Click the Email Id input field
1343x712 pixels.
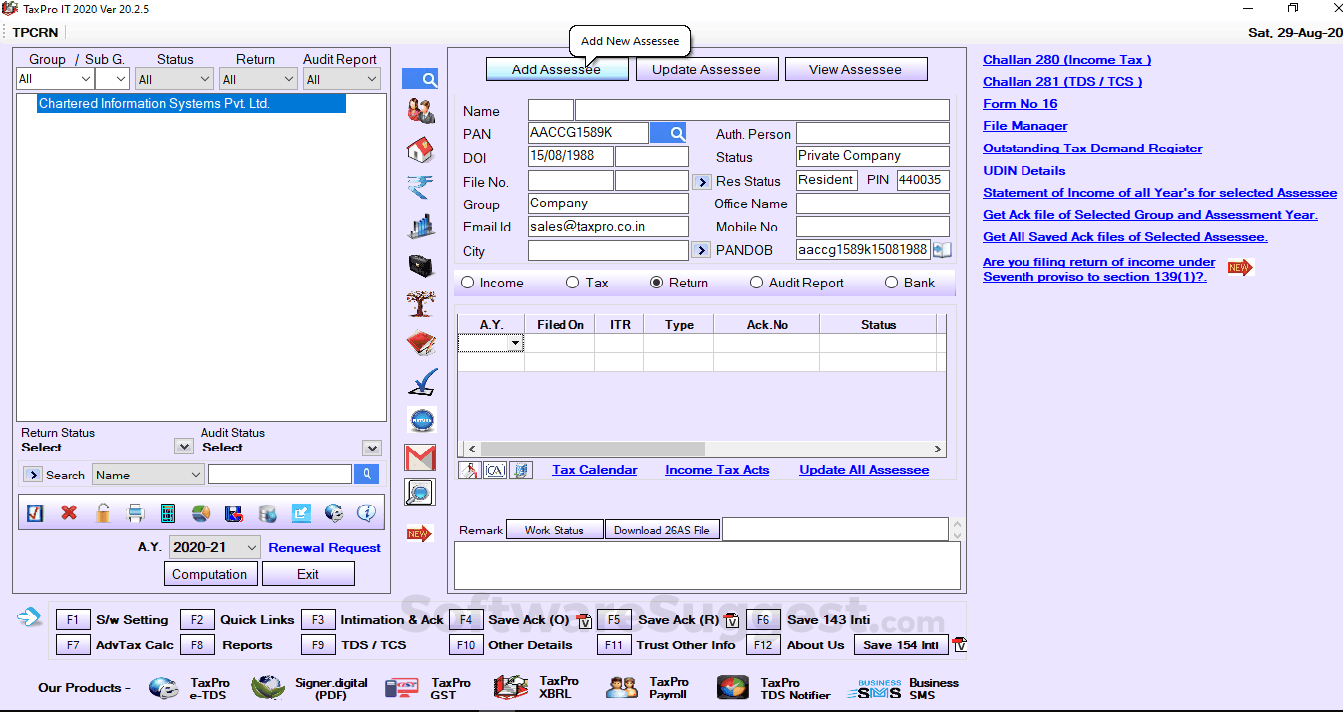(607, 227)
